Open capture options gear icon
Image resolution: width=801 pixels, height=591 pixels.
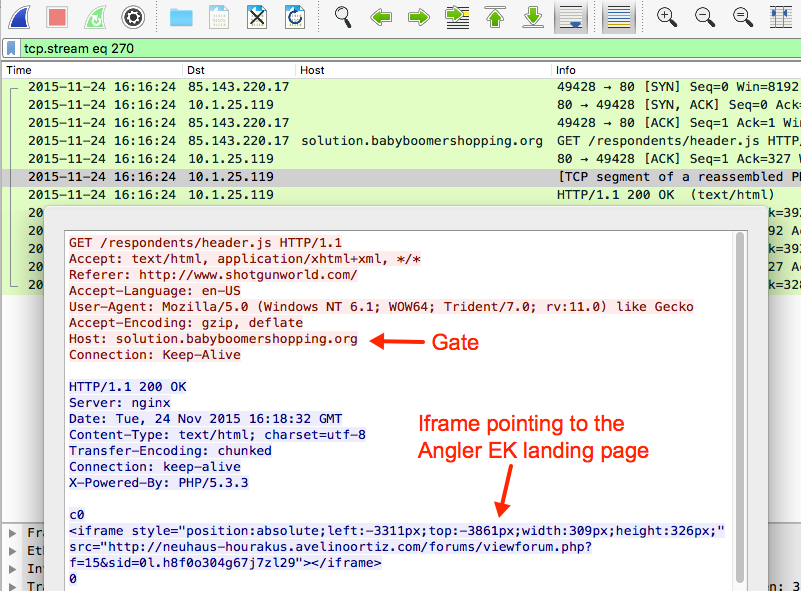point(133,17)
